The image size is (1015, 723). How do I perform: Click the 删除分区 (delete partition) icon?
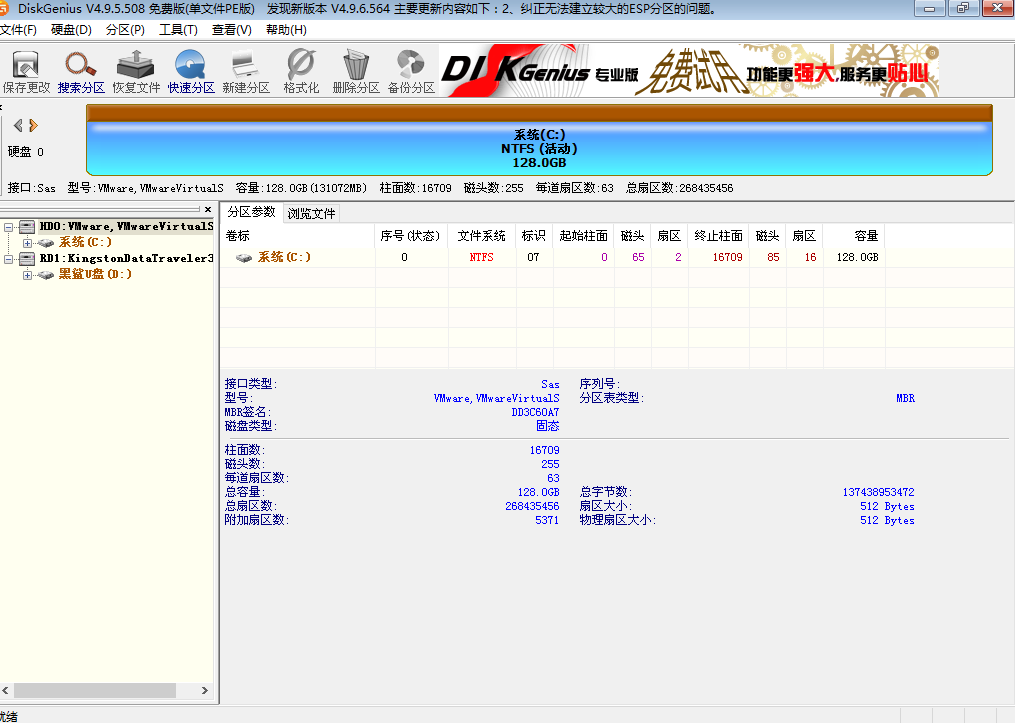355,70
